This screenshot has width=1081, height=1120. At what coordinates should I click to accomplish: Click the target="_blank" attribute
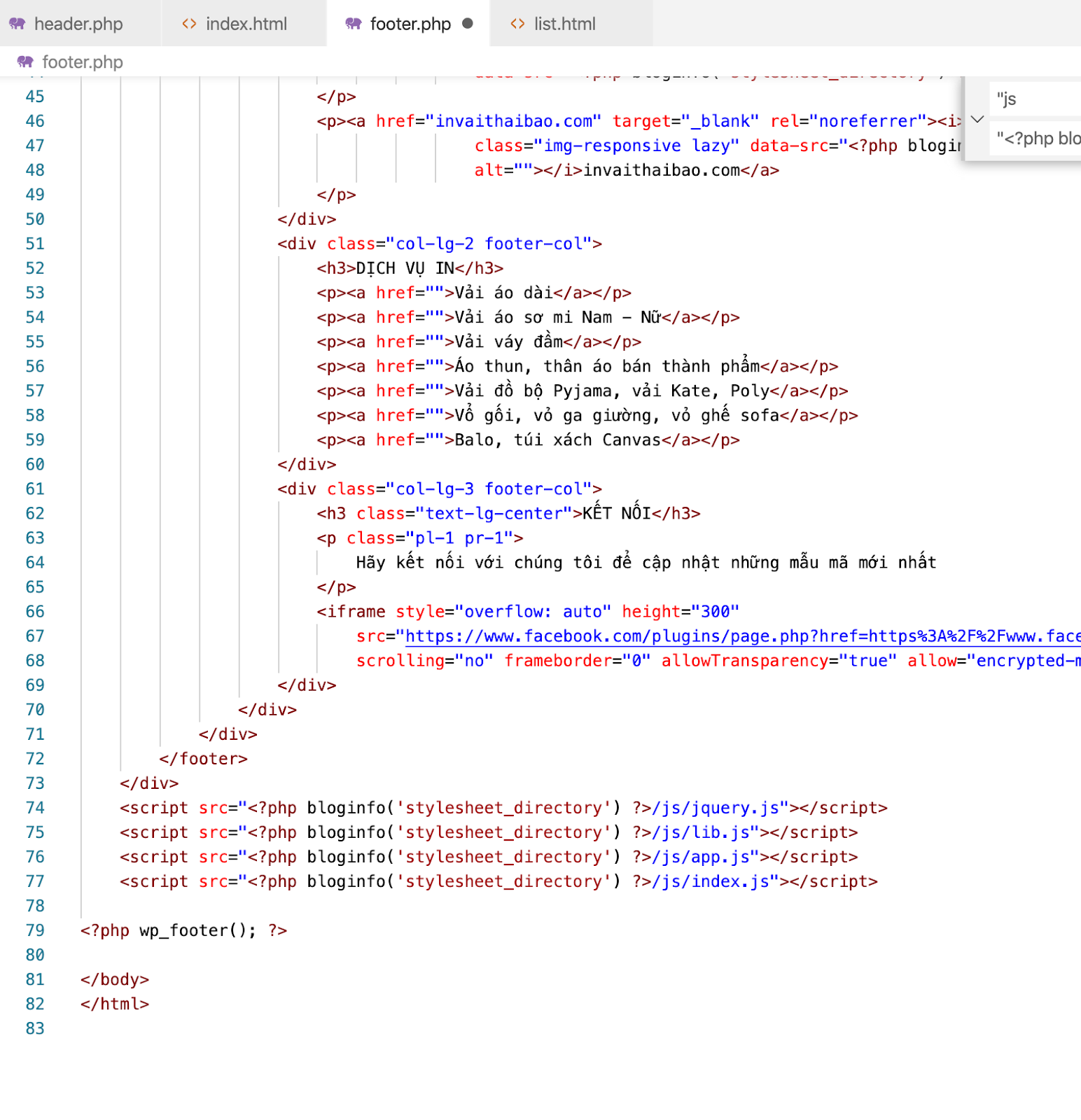(x=685, y=121)
